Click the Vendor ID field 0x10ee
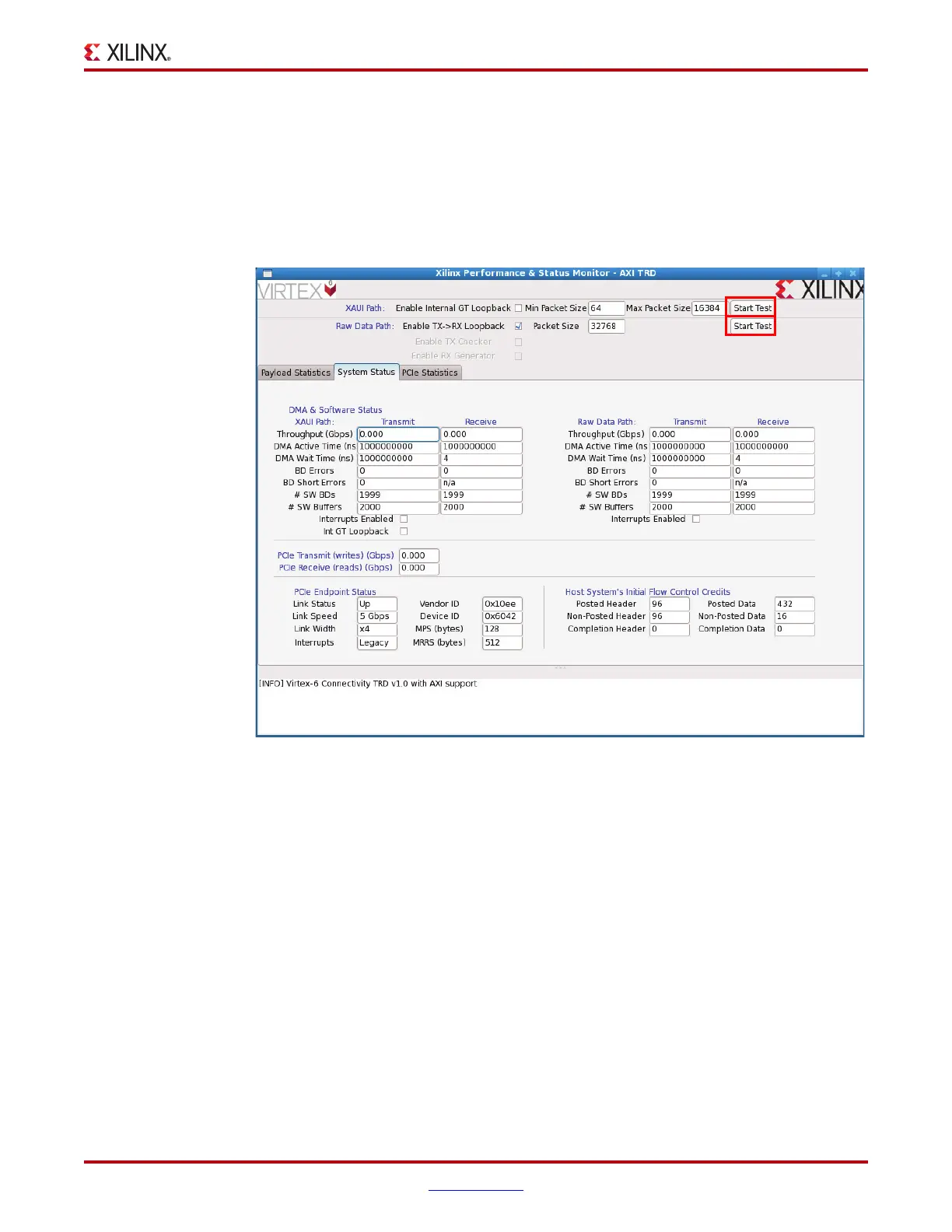 (502, 604)
